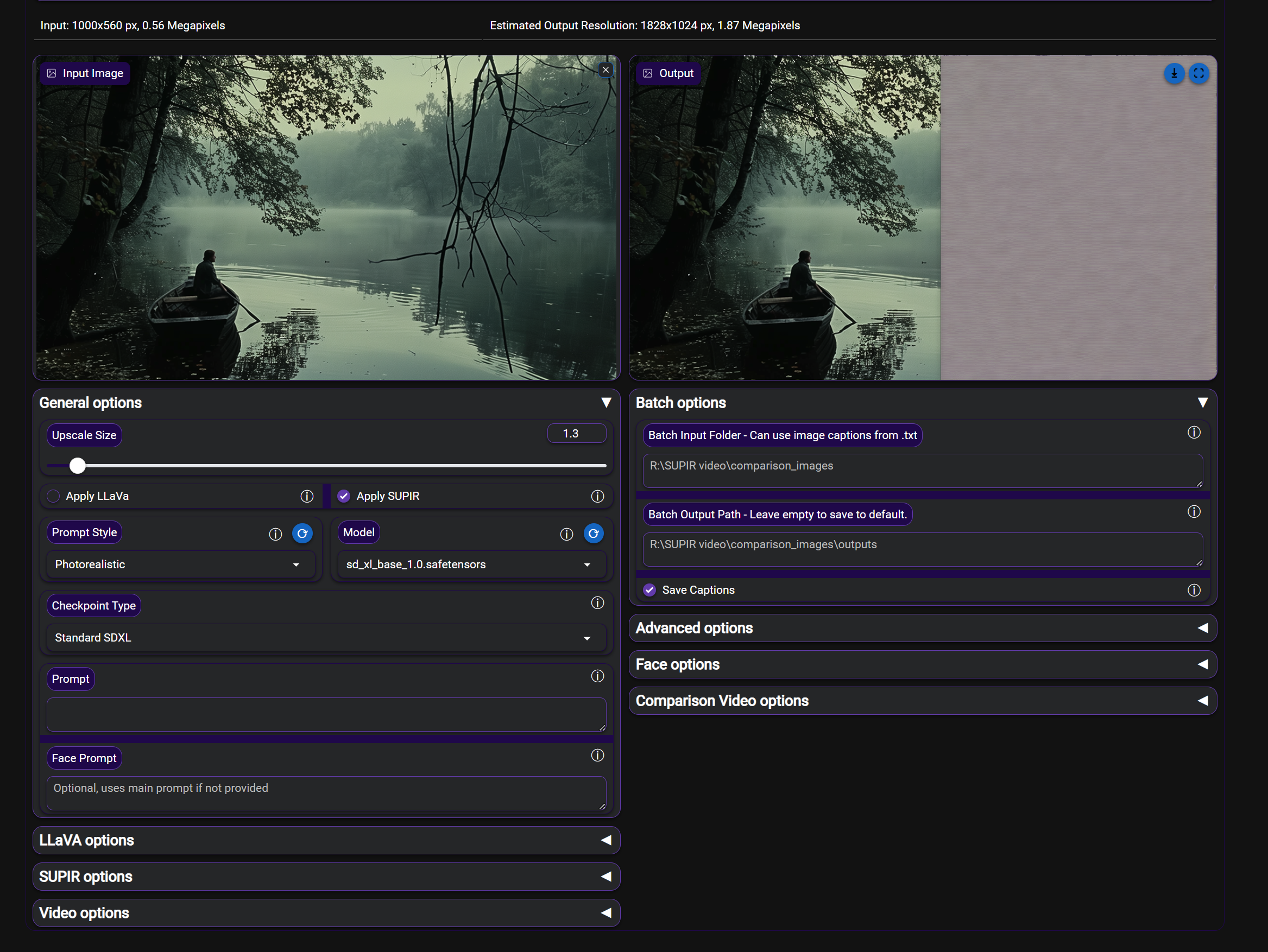Open the Checkpoint Type dropdown
1268x952 pixels.
326,638
